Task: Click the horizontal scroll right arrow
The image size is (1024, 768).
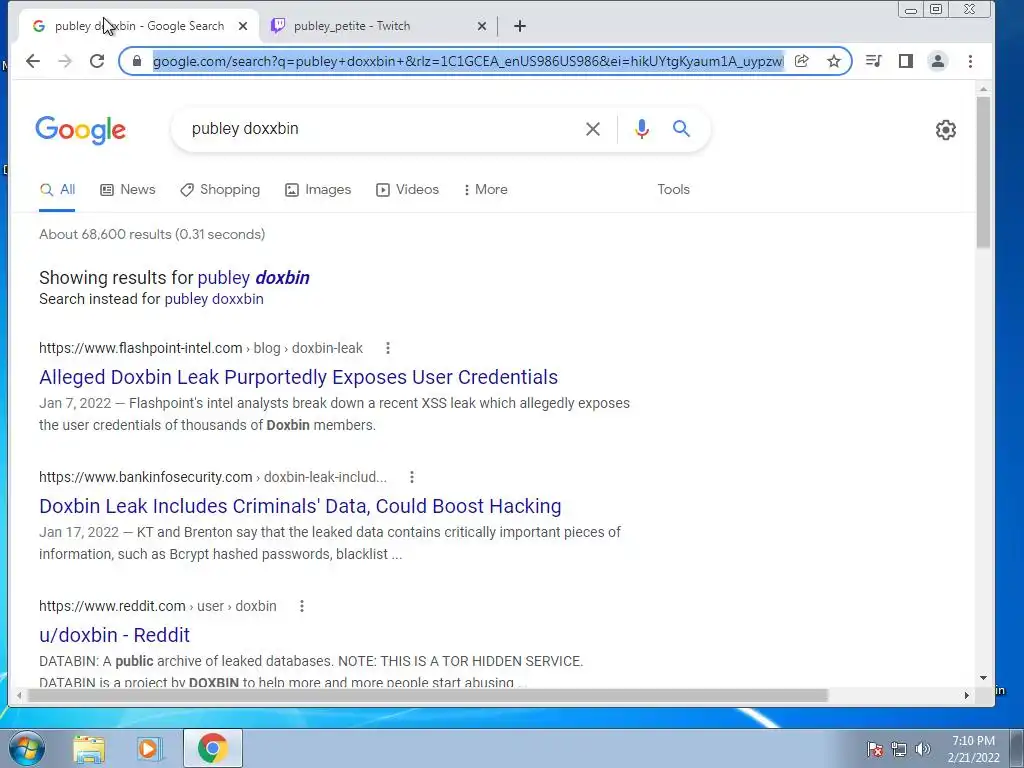Action: click(x=967, y=696)
